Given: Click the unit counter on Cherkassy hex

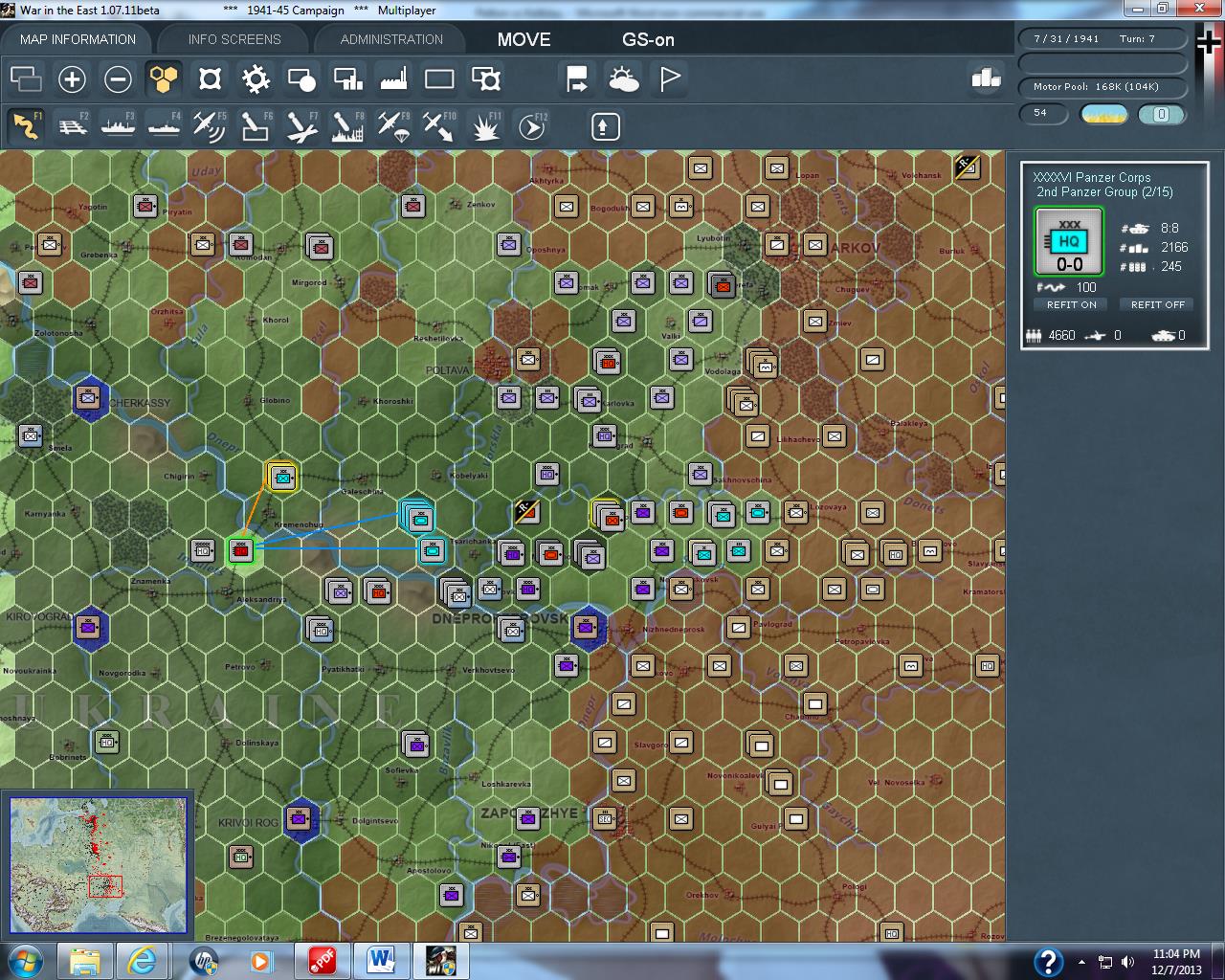Looking at the screenshot, I should tap(88, 398).
